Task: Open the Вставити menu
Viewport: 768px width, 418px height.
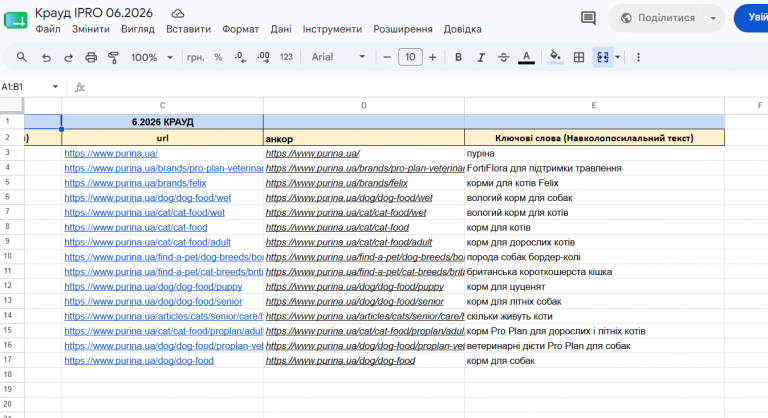Action: click(x=189, y=29)
